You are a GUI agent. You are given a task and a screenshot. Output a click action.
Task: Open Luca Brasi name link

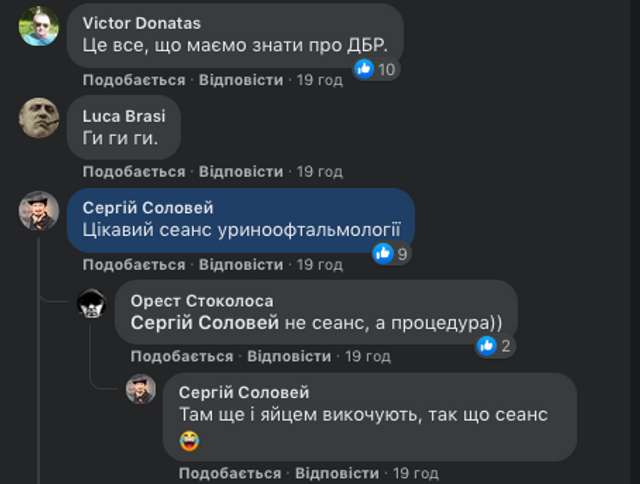124,116
